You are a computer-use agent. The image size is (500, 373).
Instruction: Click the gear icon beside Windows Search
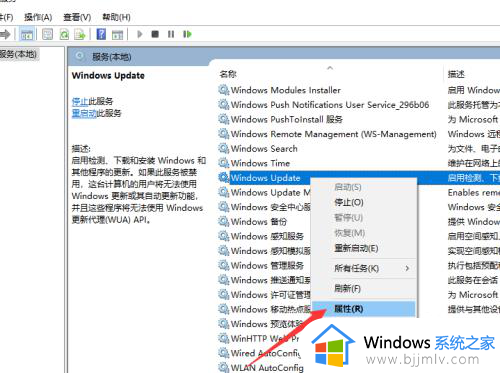tap(223, 148)
